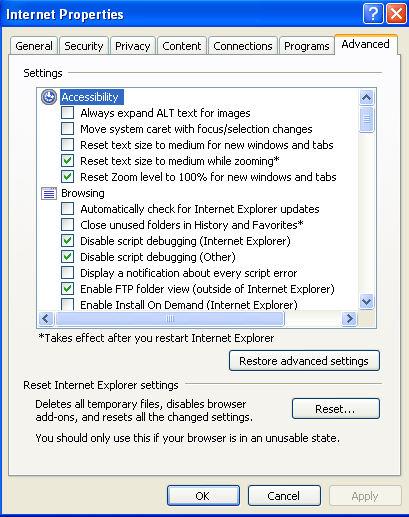This screenshot has height=517, width=409.
Task: Uncheck Disable script debugging (Other)
Action: coord(67,257)
